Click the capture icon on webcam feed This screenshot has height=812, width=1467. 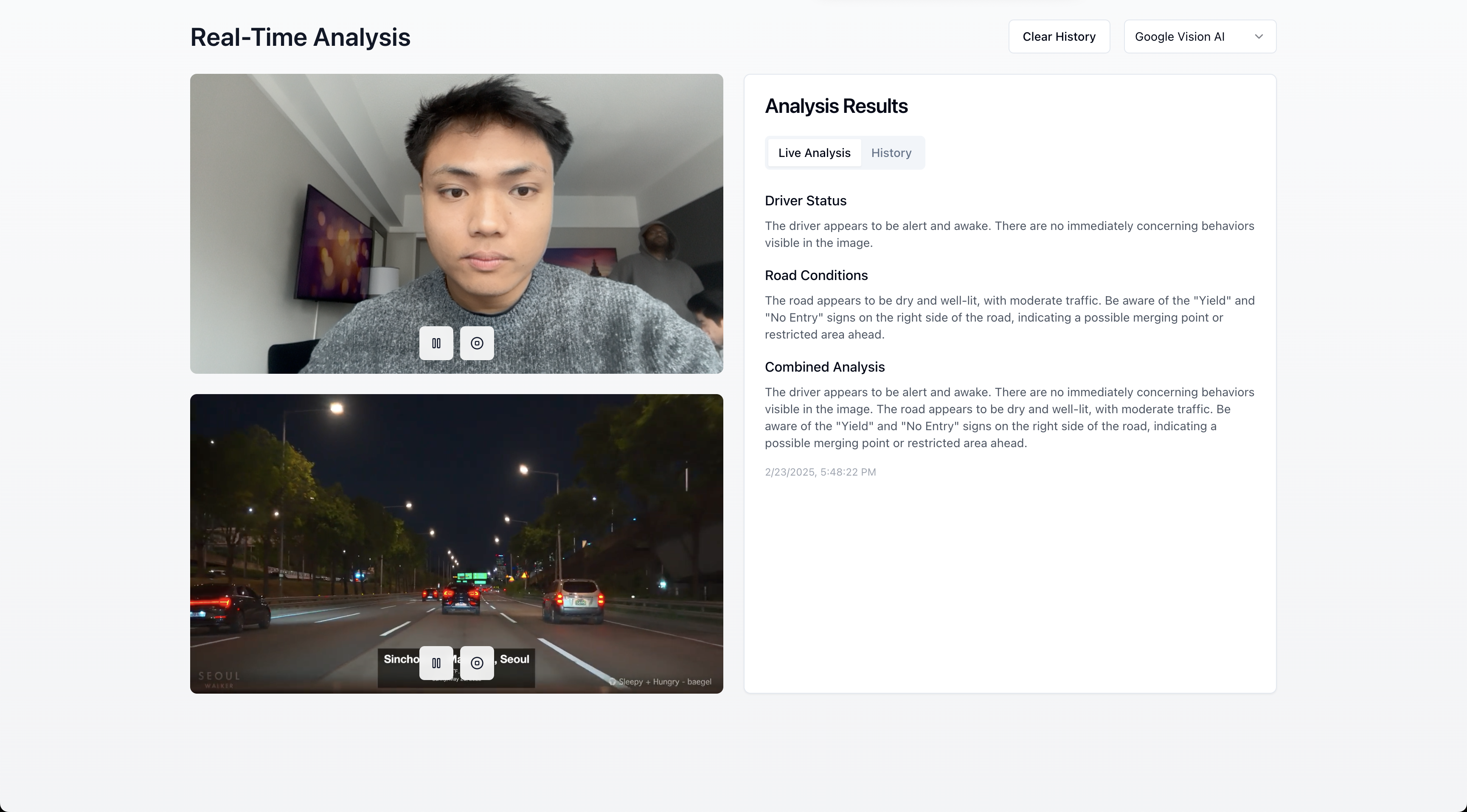(x=477, y=343)
